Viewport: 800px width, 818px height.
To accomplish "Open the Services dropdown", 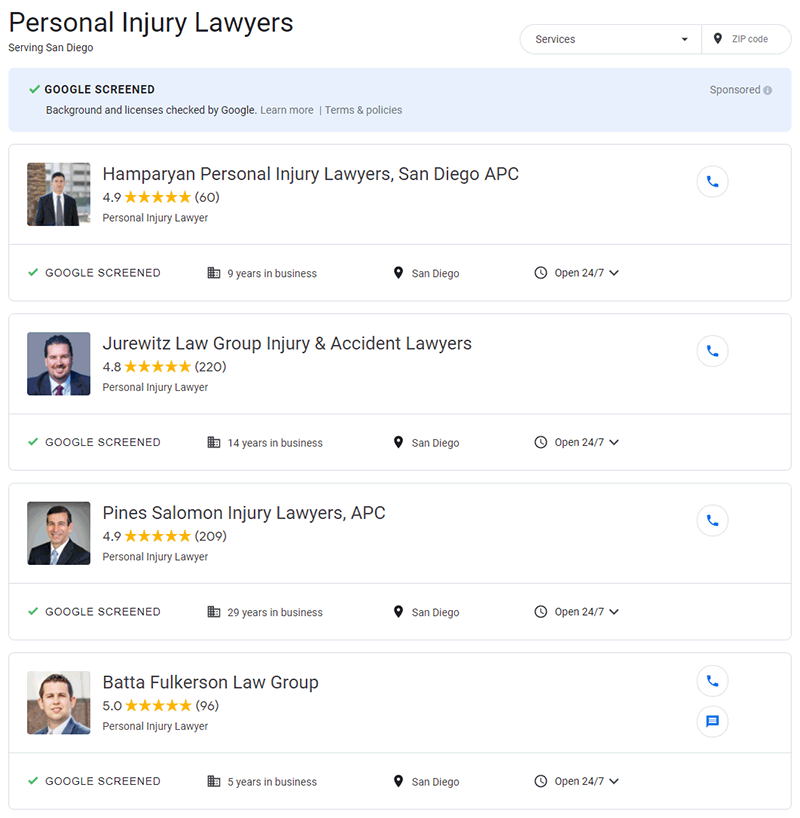I will (611, 39).
